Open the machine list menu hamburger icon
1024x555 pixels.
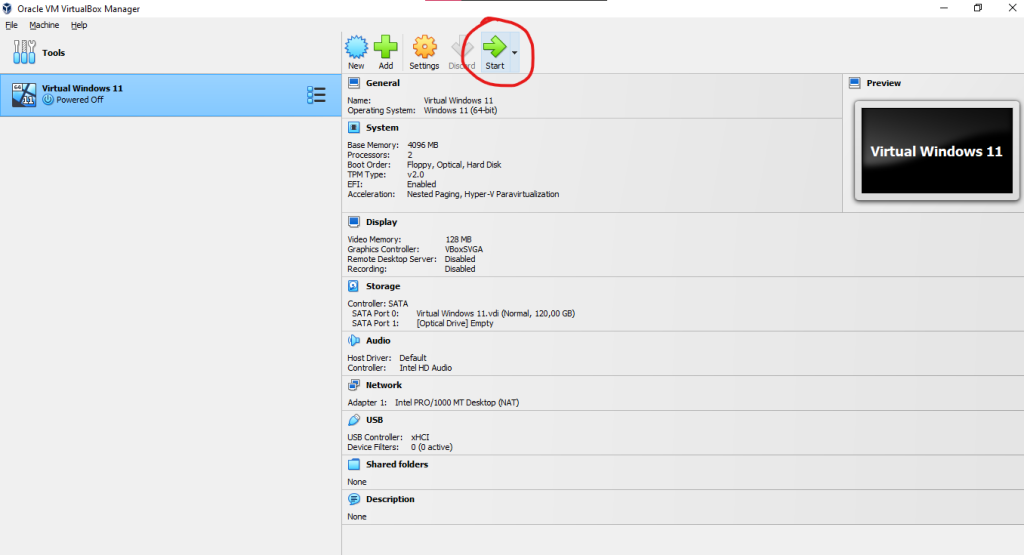[x=316, y=95]
